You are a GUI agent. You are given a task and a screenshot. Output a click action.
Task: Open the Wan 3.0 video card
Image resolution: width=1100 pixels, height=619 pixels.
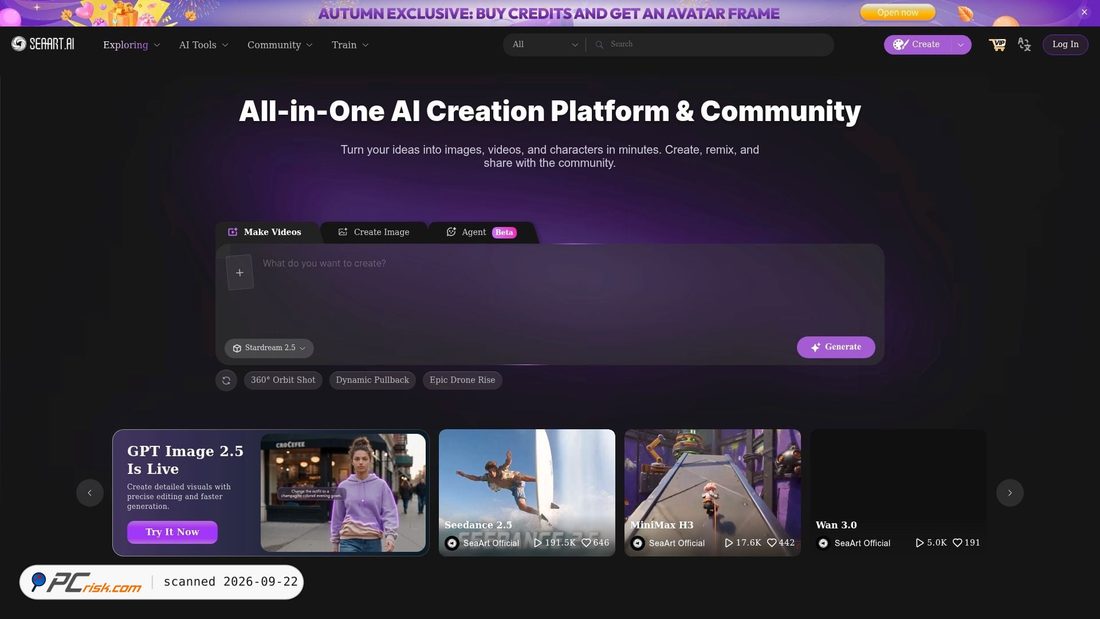tap(898, 493)
